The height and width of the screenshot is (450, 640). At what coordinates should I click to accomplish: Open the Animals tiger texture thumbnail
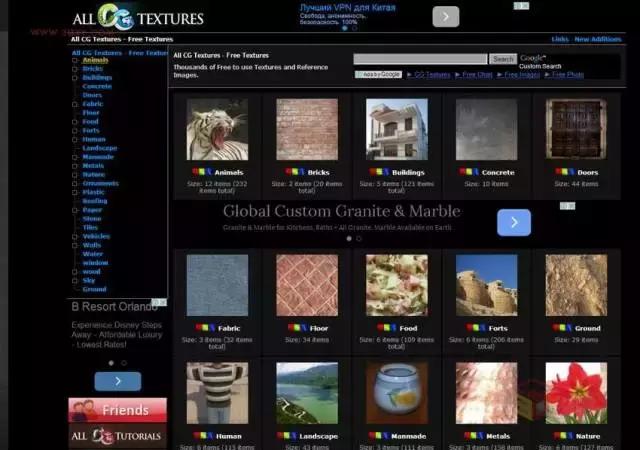point(217,129)
